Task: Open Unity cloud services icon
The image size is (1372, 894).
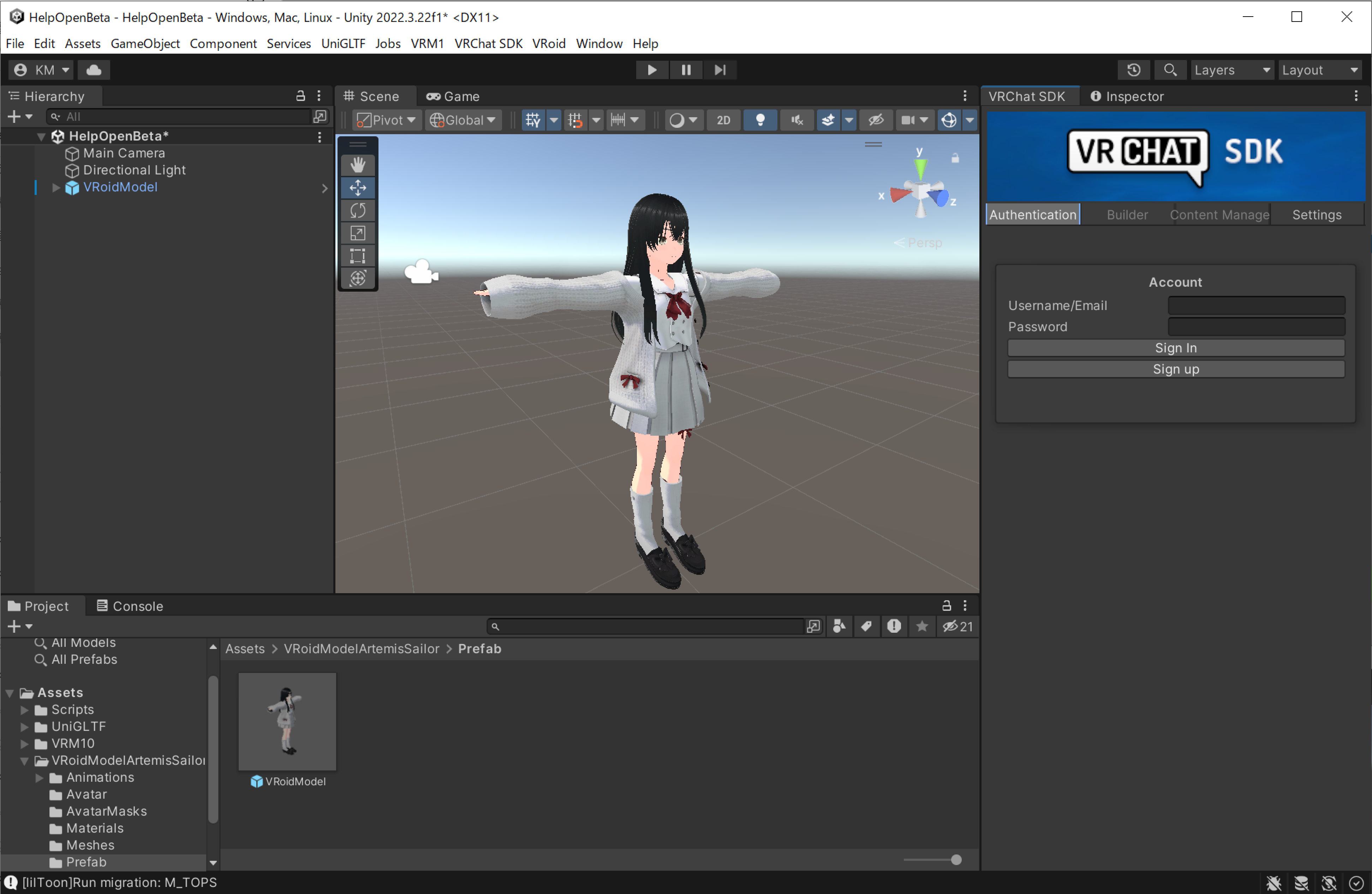Action: (x=94, y=70)
